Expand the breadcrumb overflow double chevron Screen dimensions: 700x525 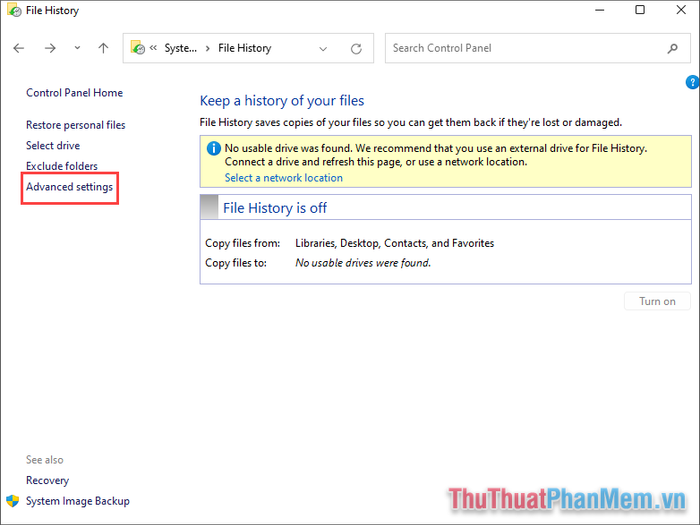[x=153, y=48]
